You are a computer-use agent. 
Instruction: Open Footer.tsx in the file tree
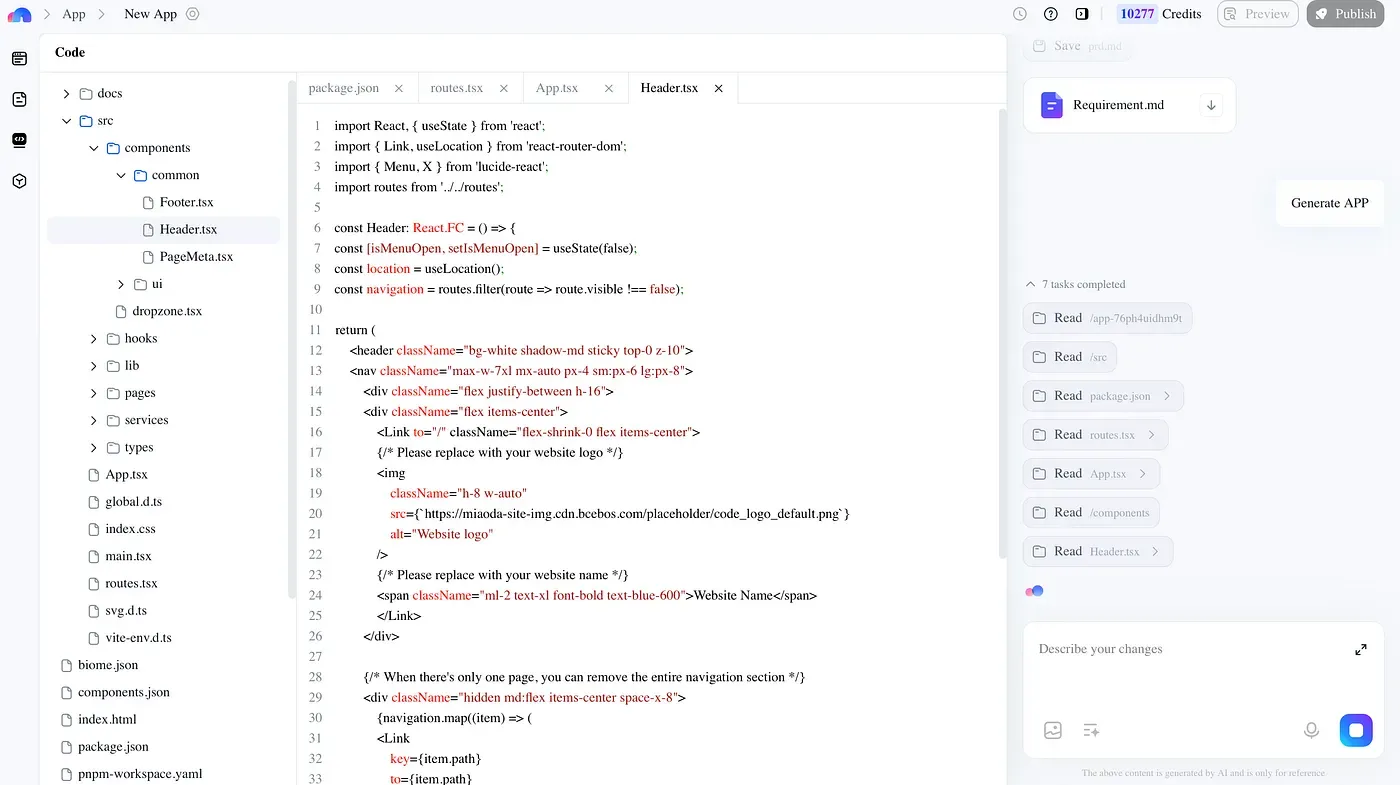pyautogui.click(x=186, y=202)
